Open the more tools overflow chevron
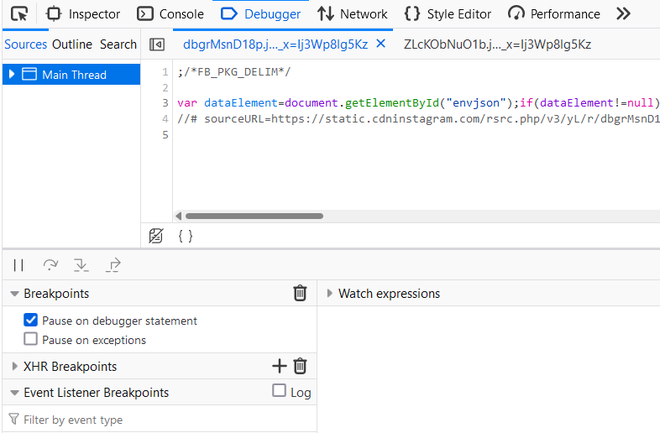This screenshot has width=660, height=433. pos(624,14)
